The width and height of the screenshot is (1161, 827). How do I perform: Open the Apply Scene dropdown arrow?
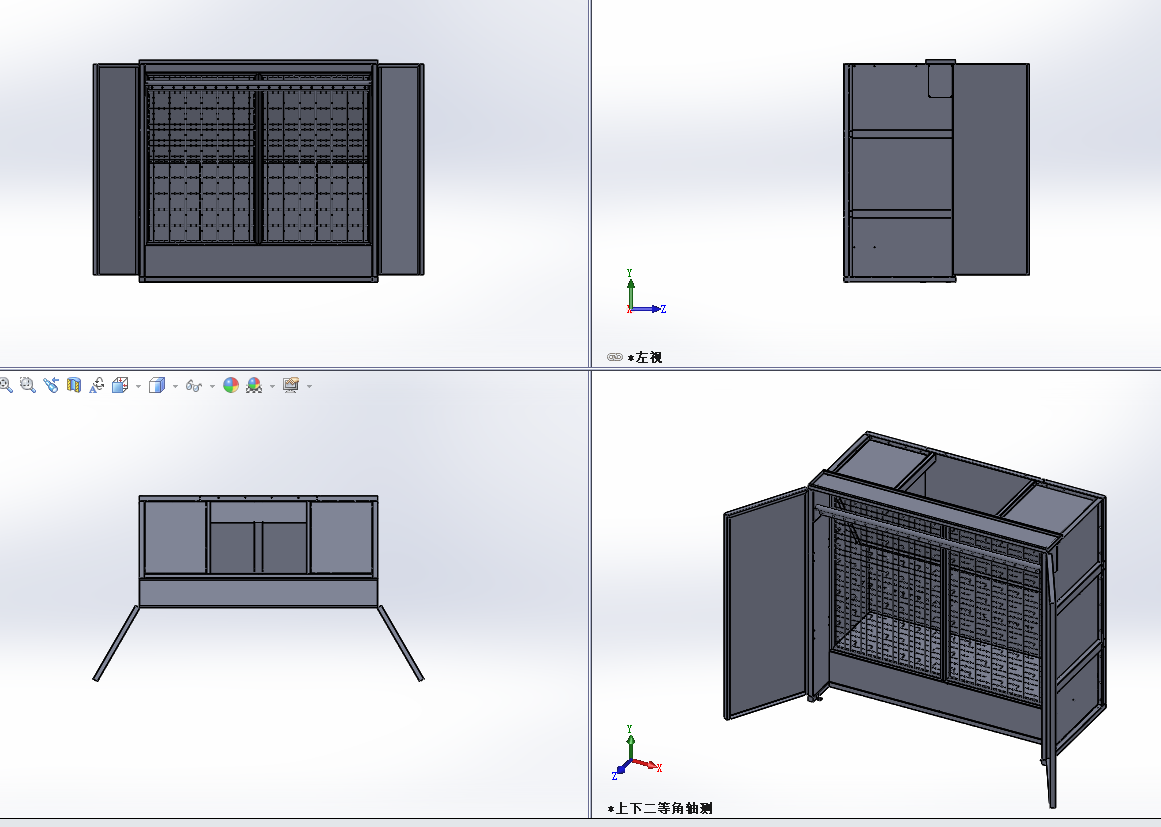click(272, 386)
